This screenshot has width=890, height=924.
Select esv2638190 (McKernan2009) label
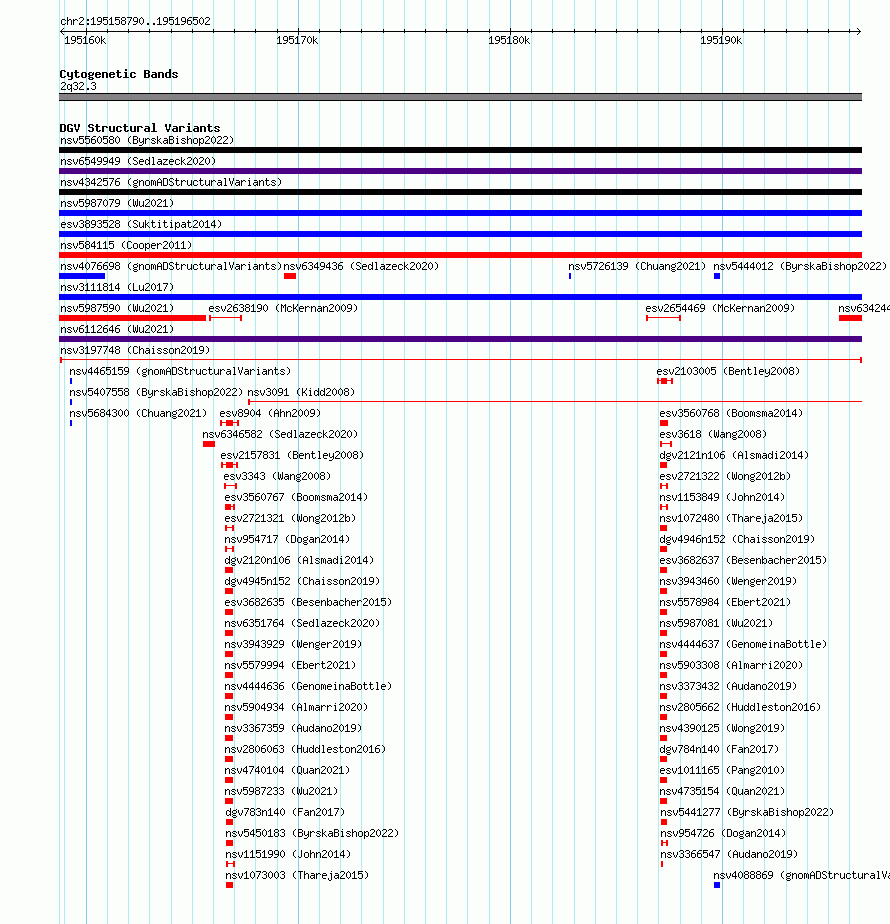pos(283,308)
